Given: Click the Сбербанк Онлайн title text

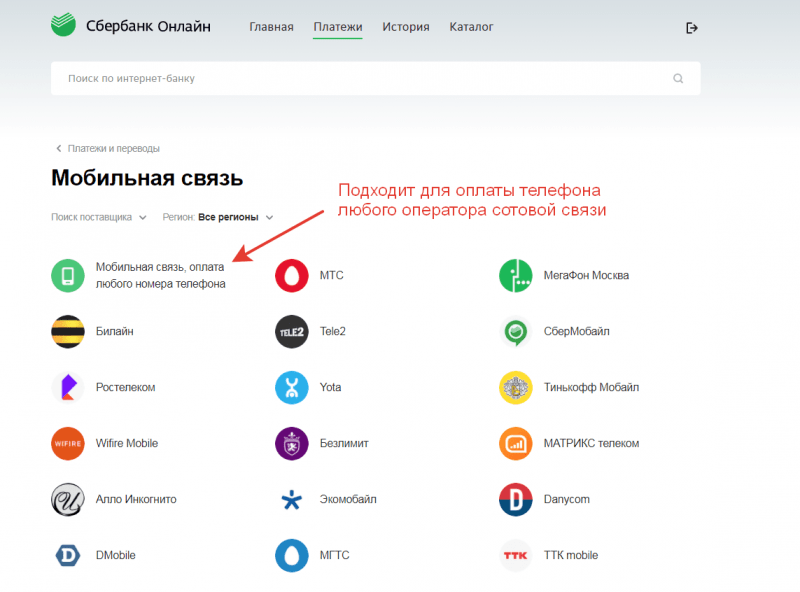Looking at the screenshot, I should tap(148, 26).
